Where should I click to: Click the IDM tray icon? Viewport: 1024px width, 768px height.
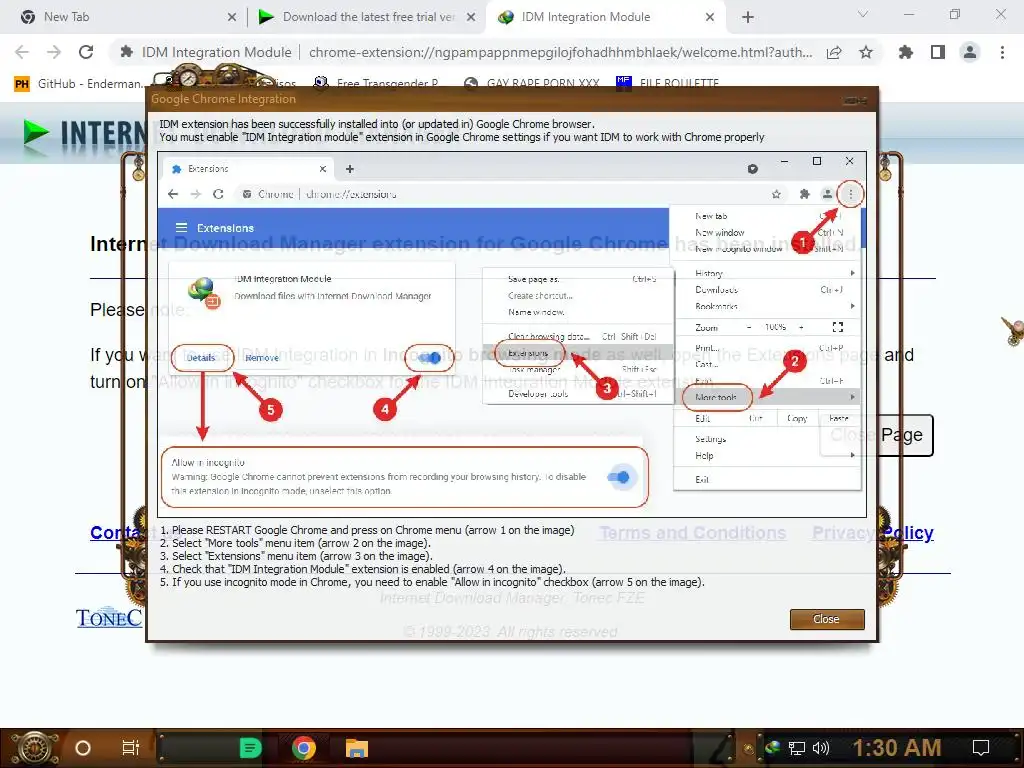tap(773, 748)
